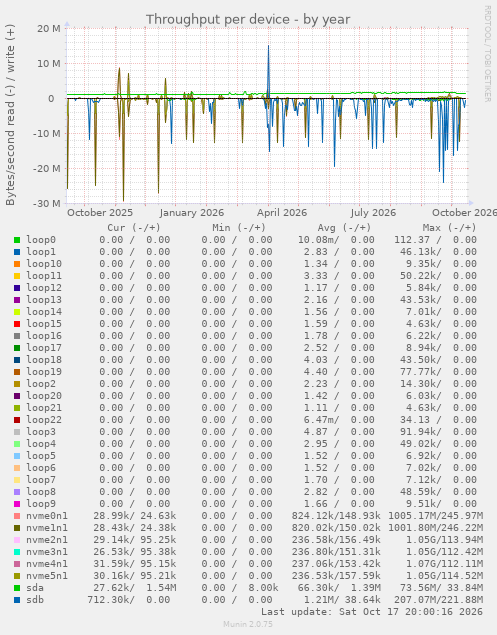Screen dimensions: 497x635
Task: Click the 'loop20' legend label
Action: coord(44,396)
